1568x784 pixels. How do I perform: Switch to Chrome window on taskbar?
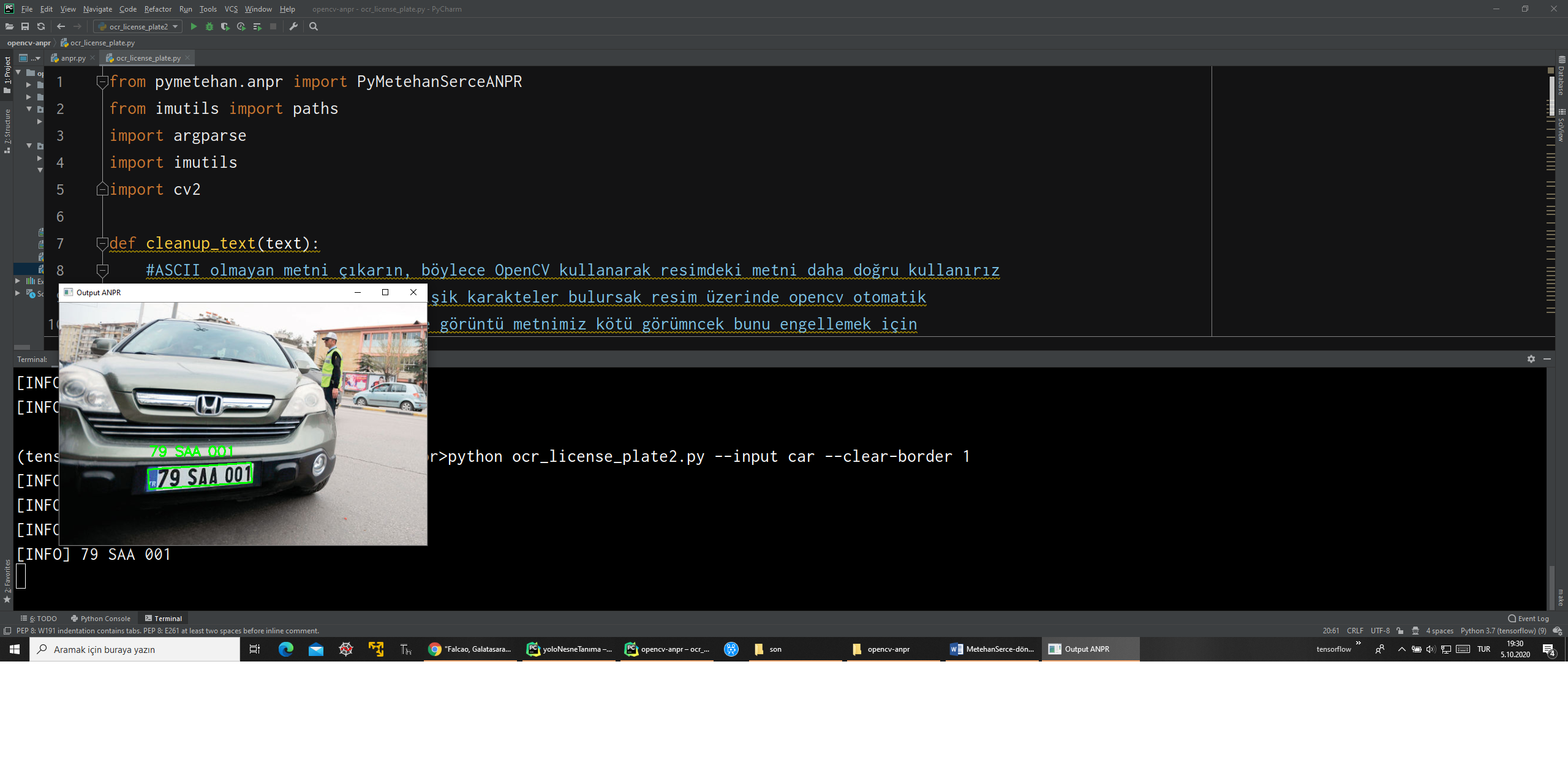(470, 649)
